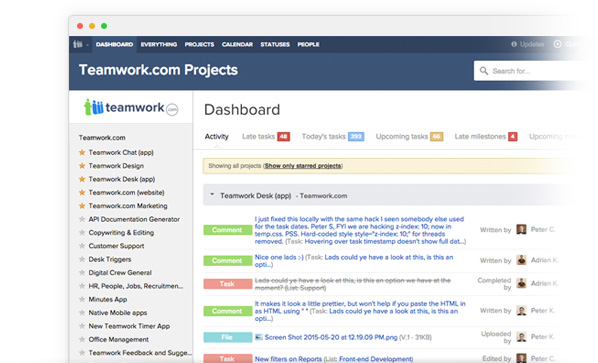Collapse the Teamwork Desk (app) activity group
598x363 pixels.
(212, 195)
